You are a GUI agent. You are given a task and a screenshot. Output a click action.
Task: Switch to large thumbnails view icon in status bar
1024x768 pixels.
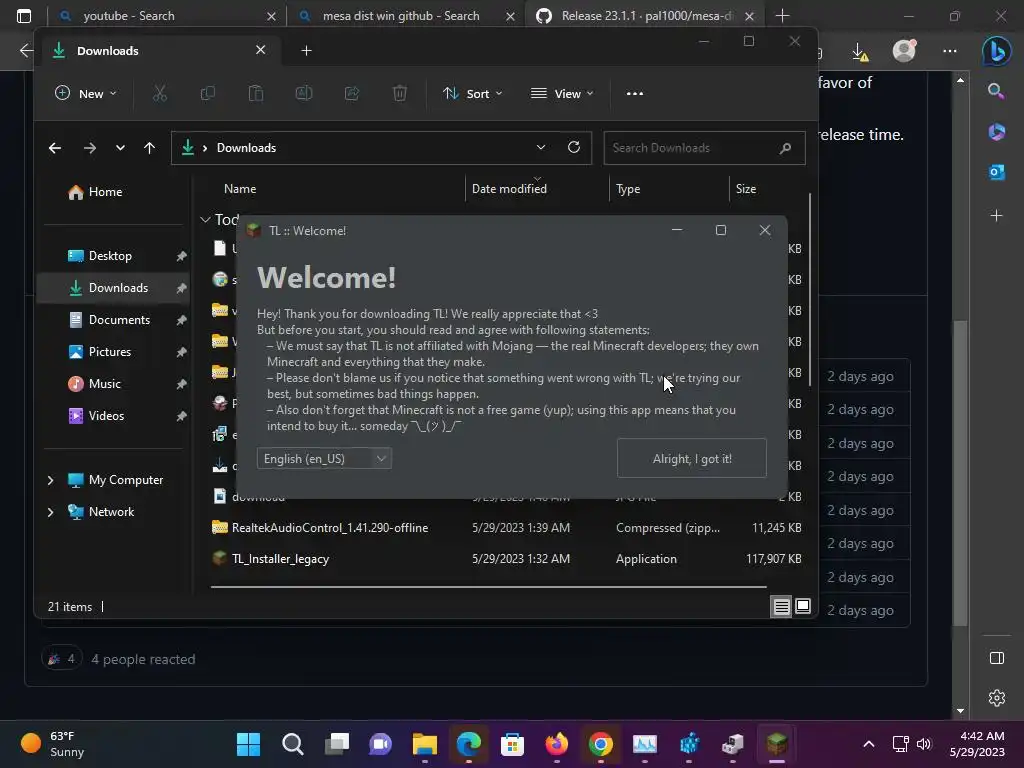[803, 606]
